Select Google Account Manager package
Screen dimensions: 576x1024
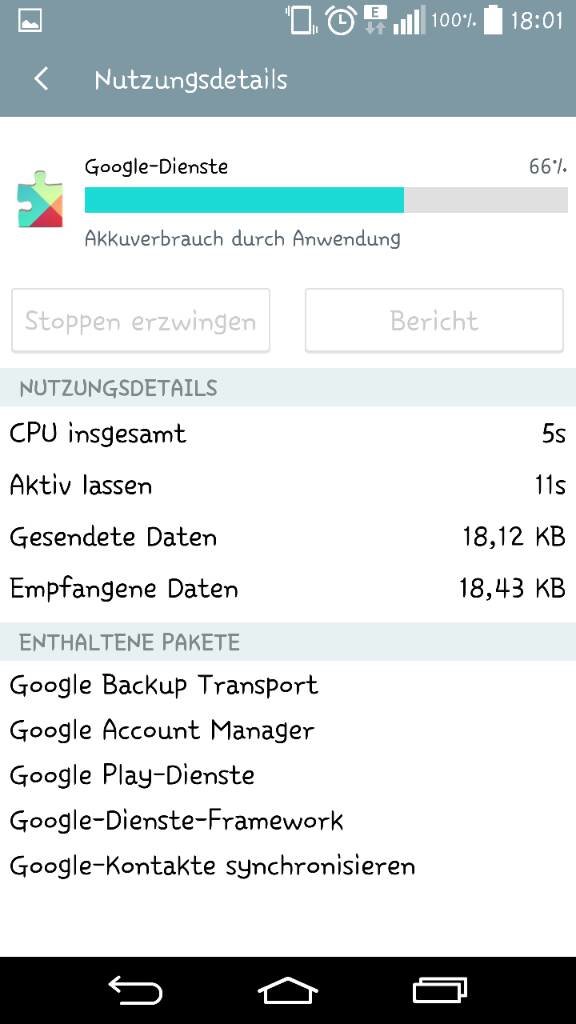[x=162, y=730]
